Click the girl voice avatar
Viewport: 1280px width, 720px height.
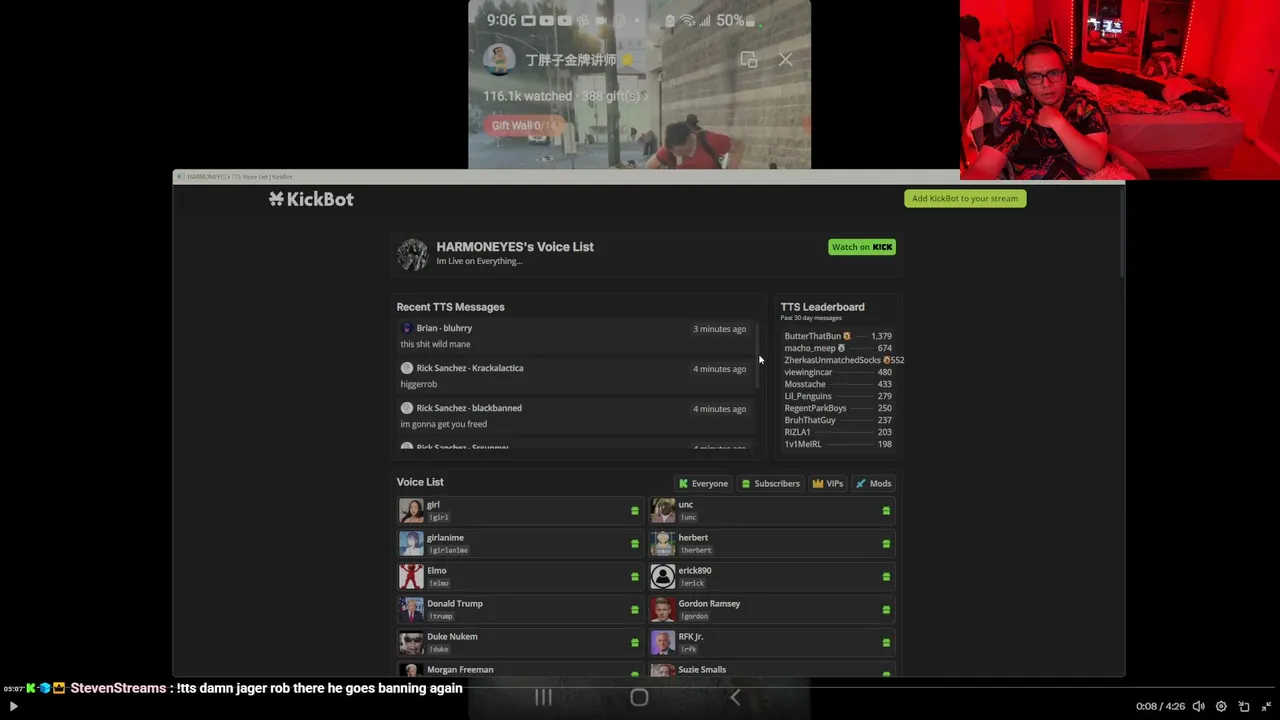(411, 511)
